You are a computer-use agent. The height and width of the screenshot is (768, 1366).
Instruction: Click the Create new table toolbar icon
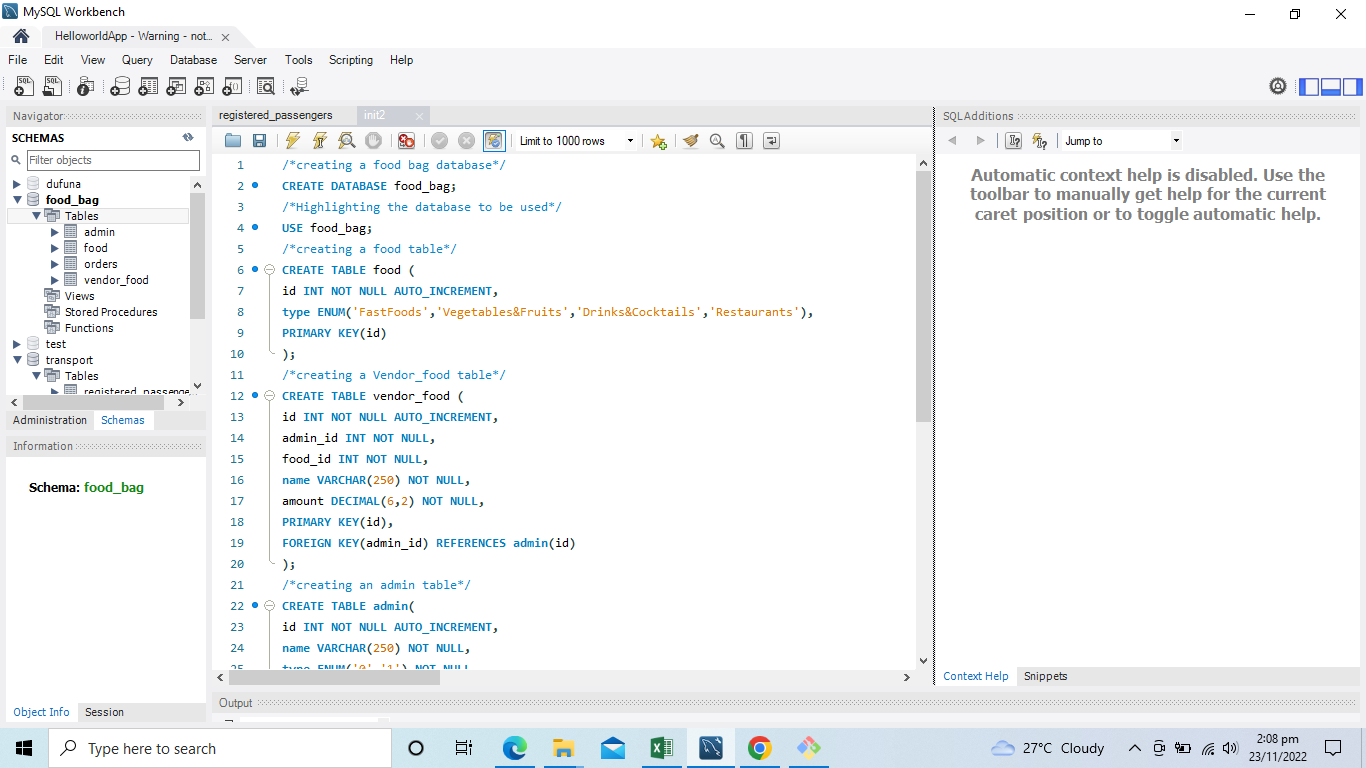[x=148, y=86]
